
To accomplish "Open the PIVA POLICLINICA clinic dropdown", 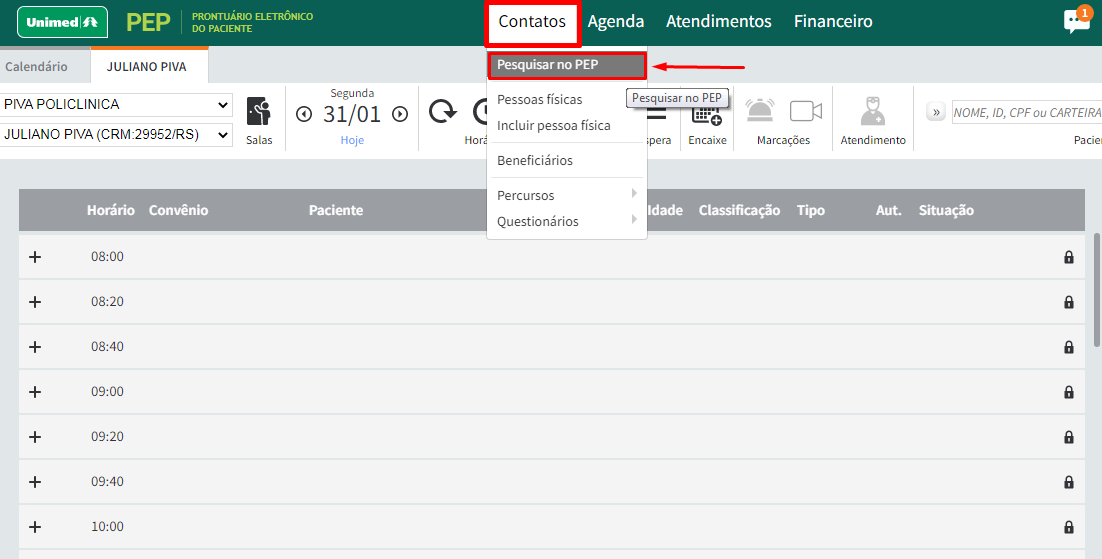I will (x=116, y=105).
